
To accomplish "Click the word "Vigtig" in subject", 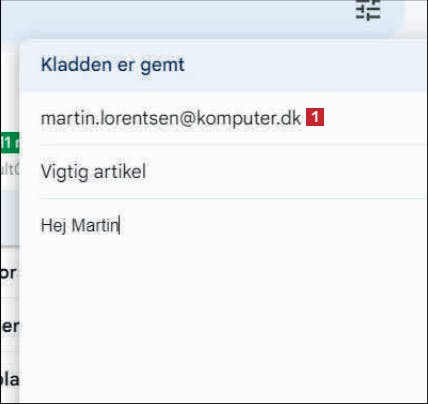I will click(x=65, y=173).
